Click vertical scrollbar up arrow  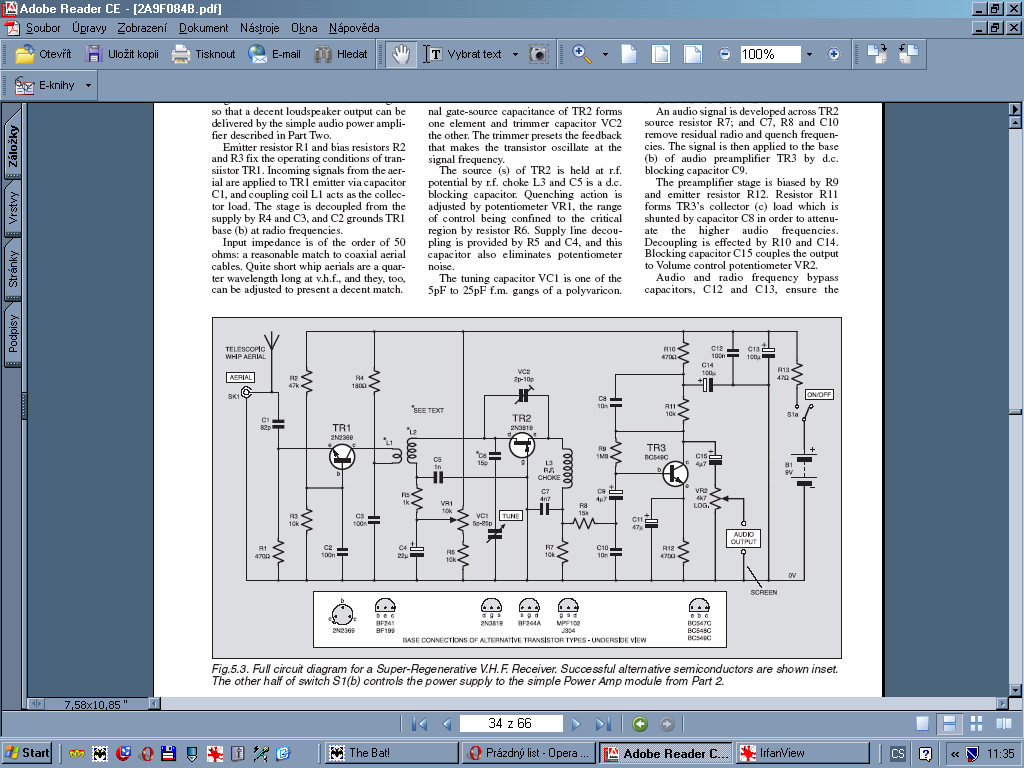coord(1015,122)
